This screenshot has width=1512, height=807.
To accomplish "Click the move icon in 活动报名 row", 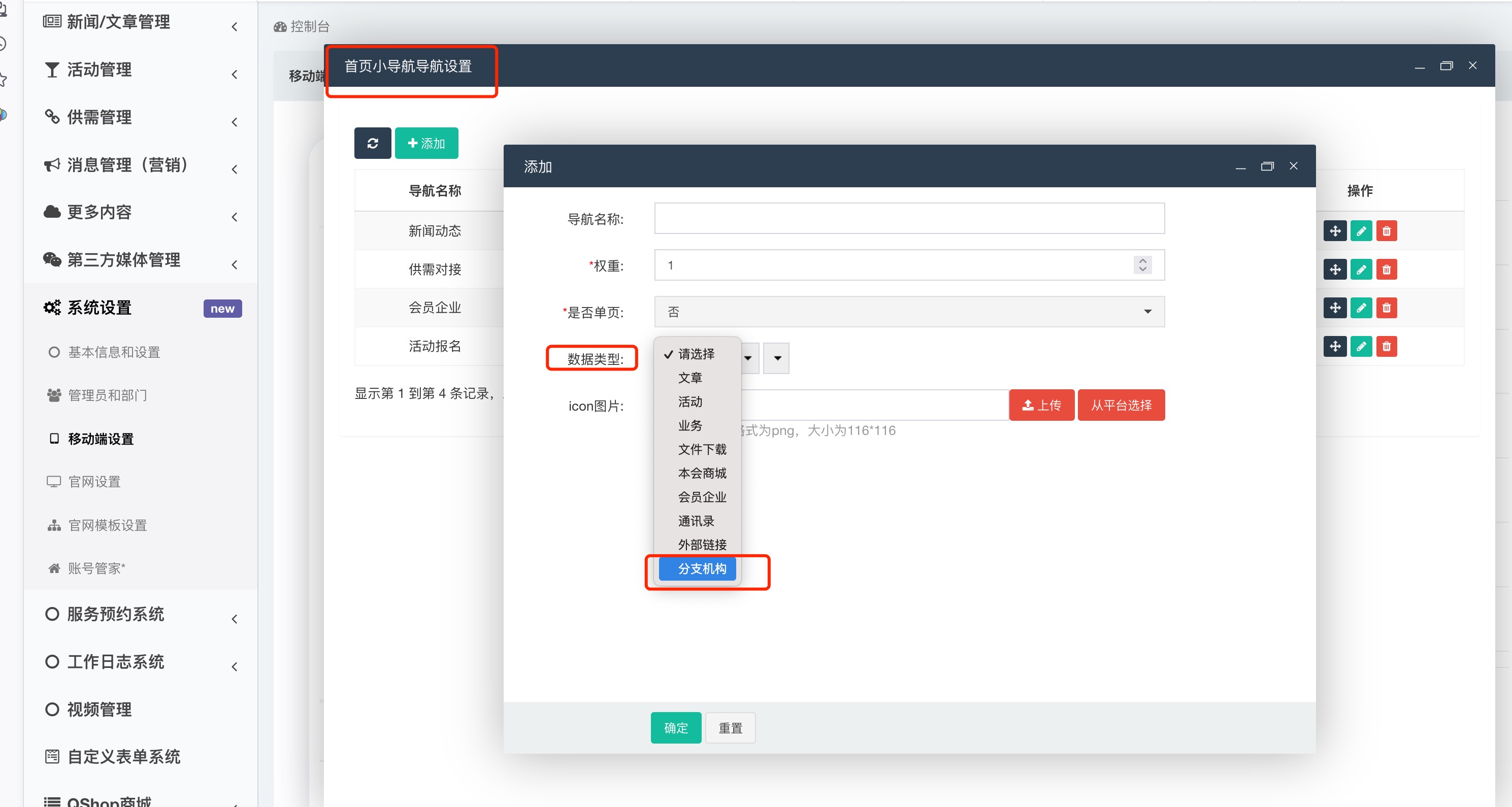I will (1334, 347).
